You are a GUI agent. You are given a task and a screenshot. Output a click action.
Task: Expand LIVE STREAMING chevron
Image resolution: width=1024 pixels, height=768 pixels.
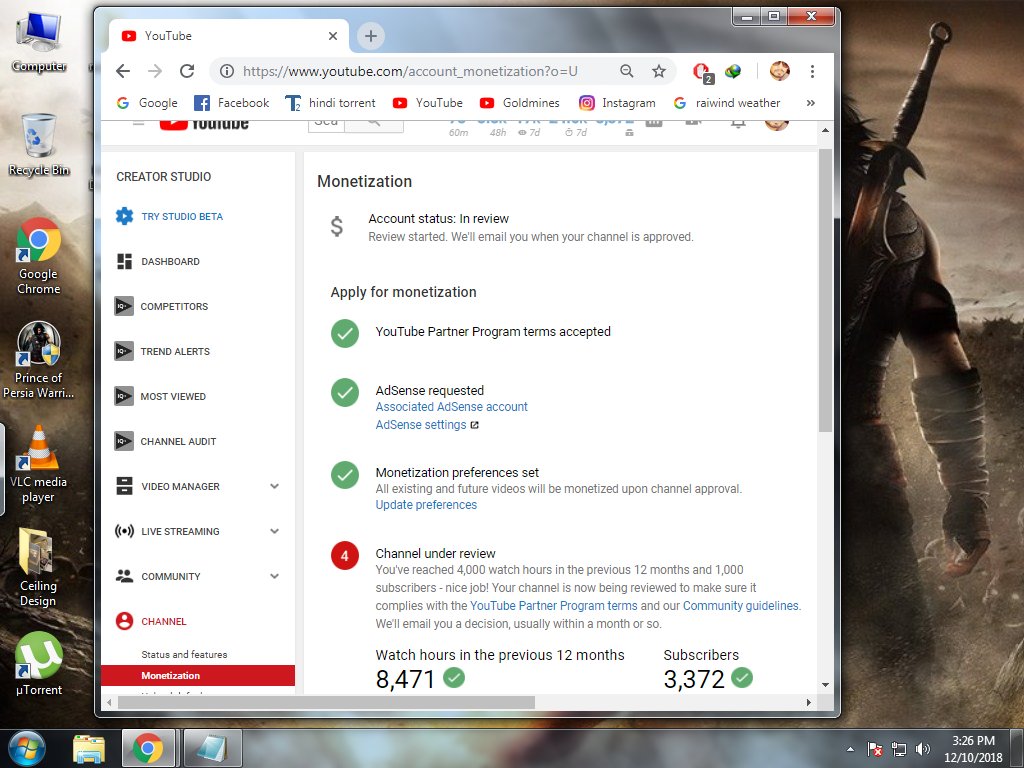(275, 531)
